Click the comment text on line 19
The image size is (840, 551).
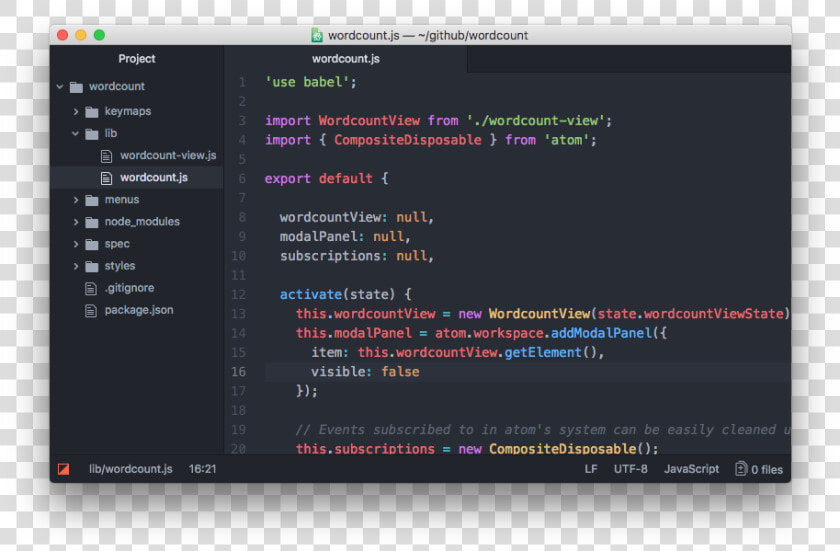(542, 429)
